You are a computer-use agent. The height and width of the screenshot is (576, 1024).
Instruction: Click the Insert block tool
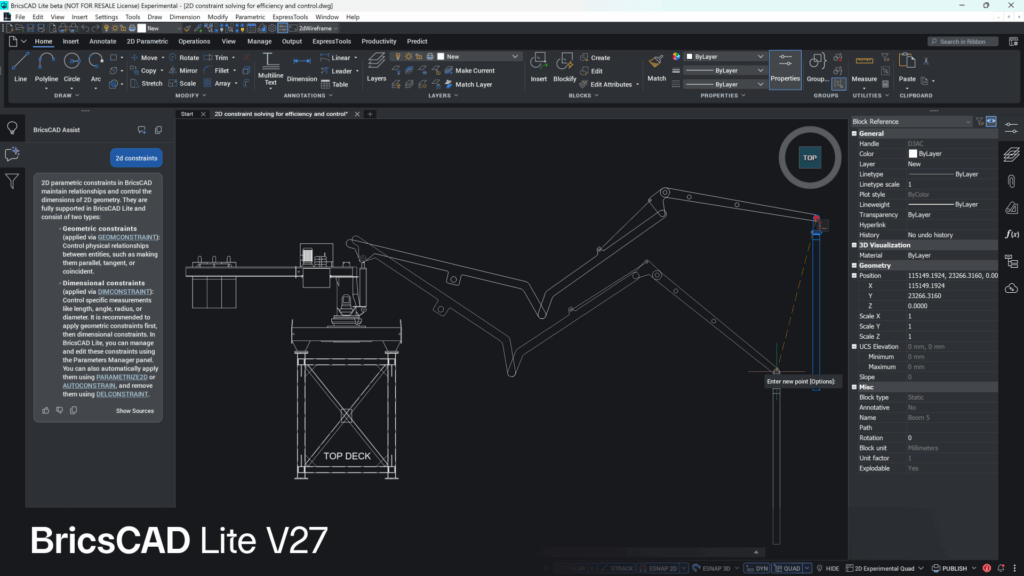(x=538, y=67)
